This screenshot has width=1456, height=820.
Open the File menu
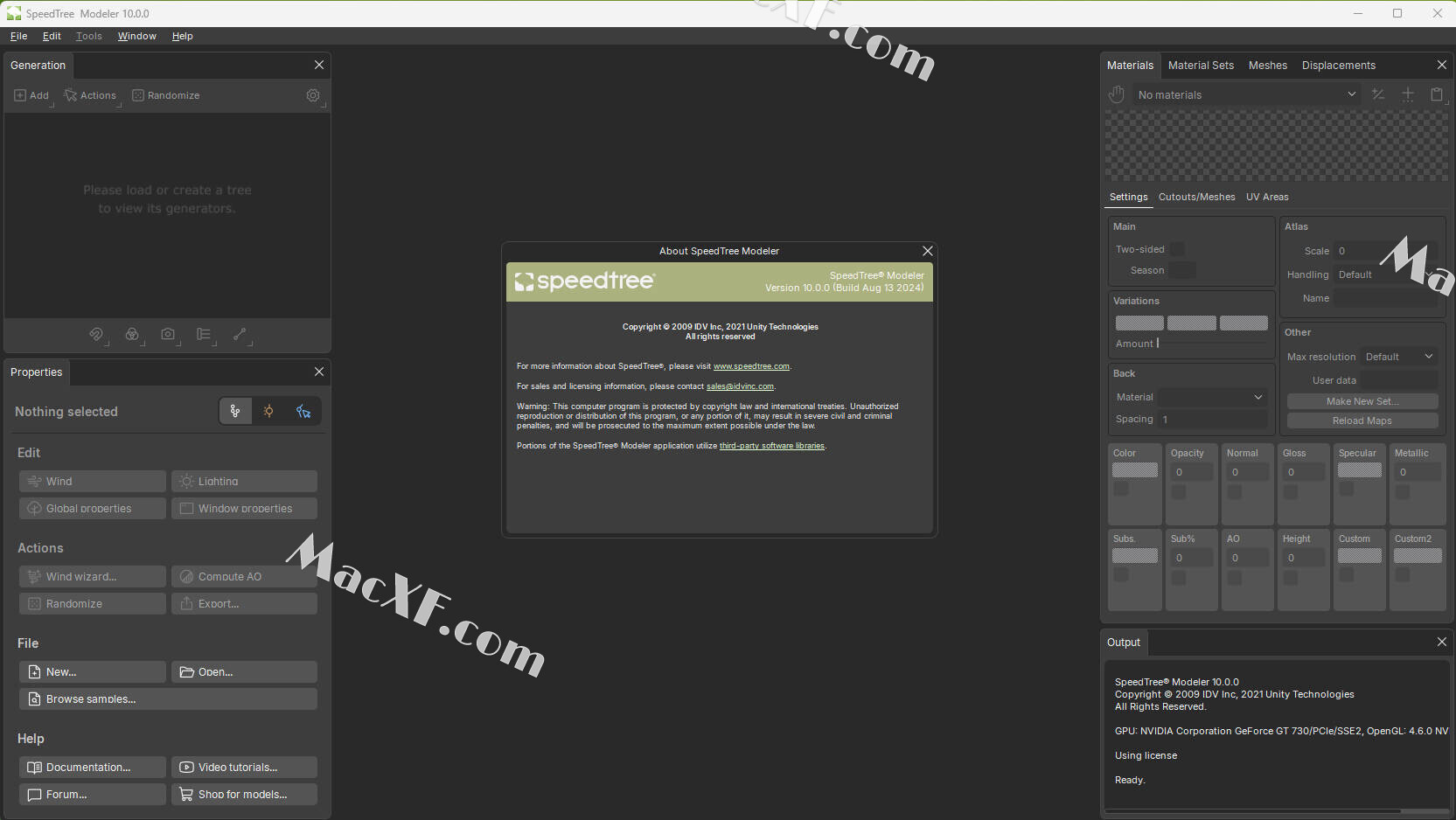tap(18, 36)
